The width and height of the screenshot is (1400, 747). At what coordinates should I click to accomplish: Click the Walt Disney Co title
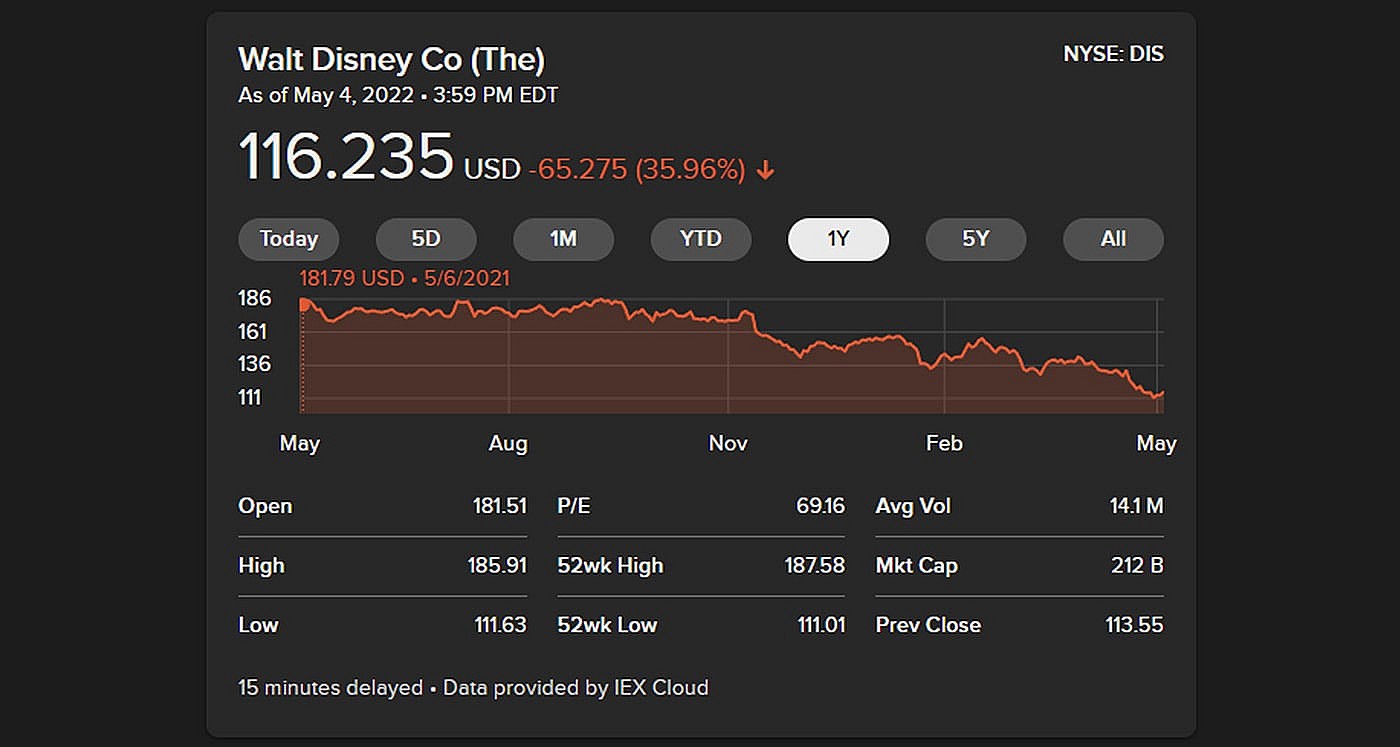point(391,60)
